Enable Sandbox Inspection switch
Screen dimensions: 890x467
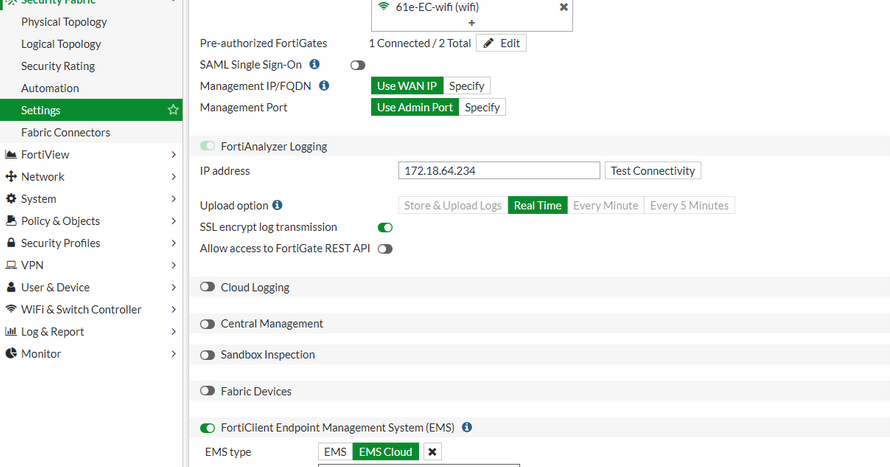(207, 355)
